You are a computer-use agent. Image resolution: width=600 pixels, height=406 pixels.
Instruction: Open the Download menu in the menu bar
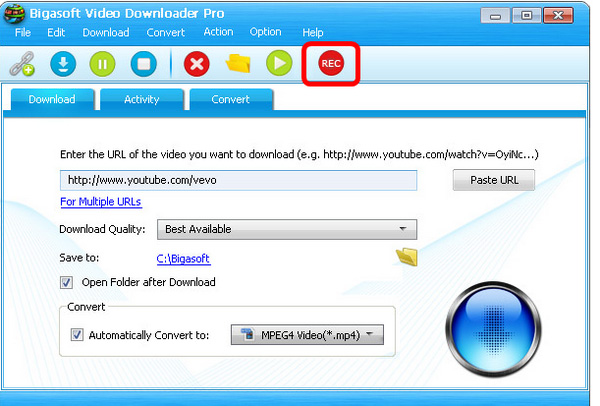tap(106, 33)
